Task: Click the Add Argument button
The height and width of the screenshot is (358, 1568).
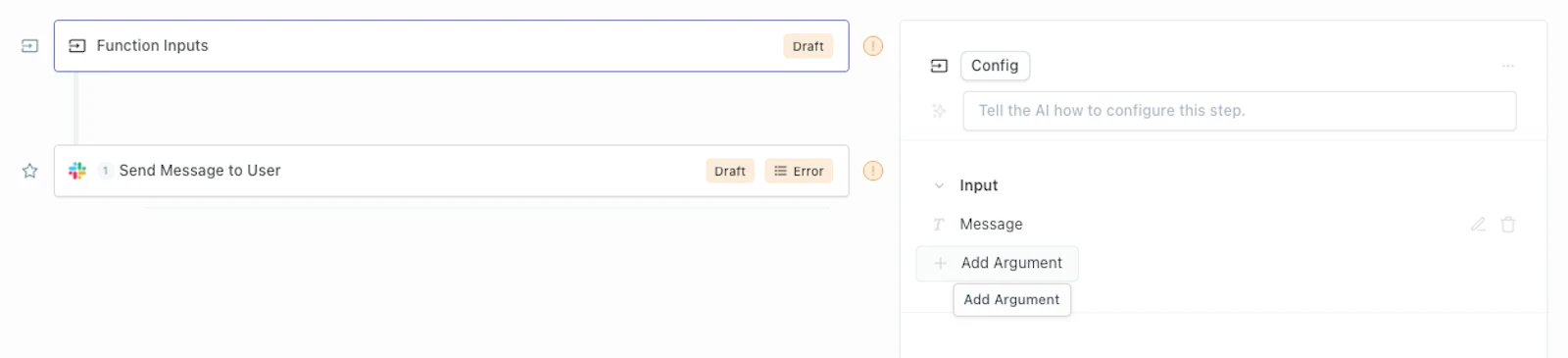Action: 997,263
